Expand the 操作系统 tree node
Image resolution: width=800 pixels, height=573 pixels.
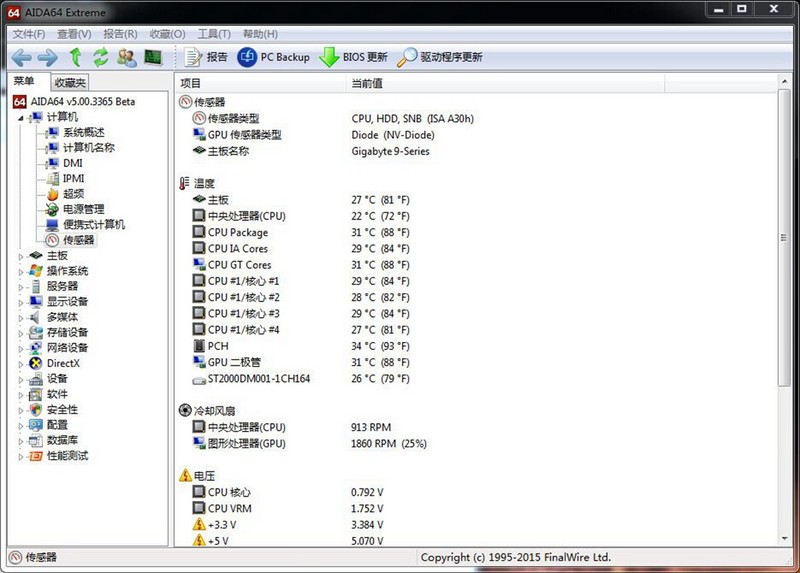point(21,271)
